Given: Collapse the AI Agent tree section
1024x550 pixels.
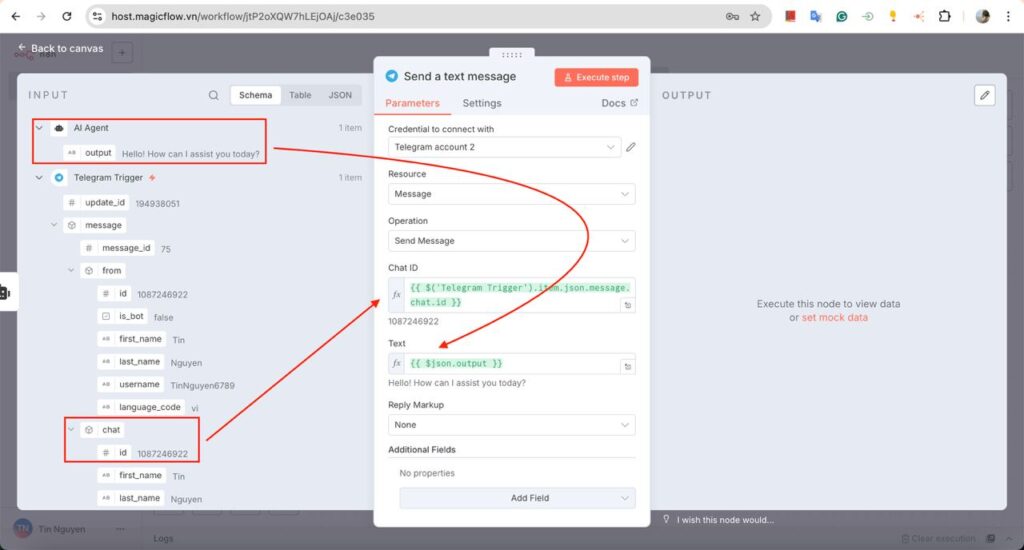Looking at the screenshot, I should click(39, 129).
